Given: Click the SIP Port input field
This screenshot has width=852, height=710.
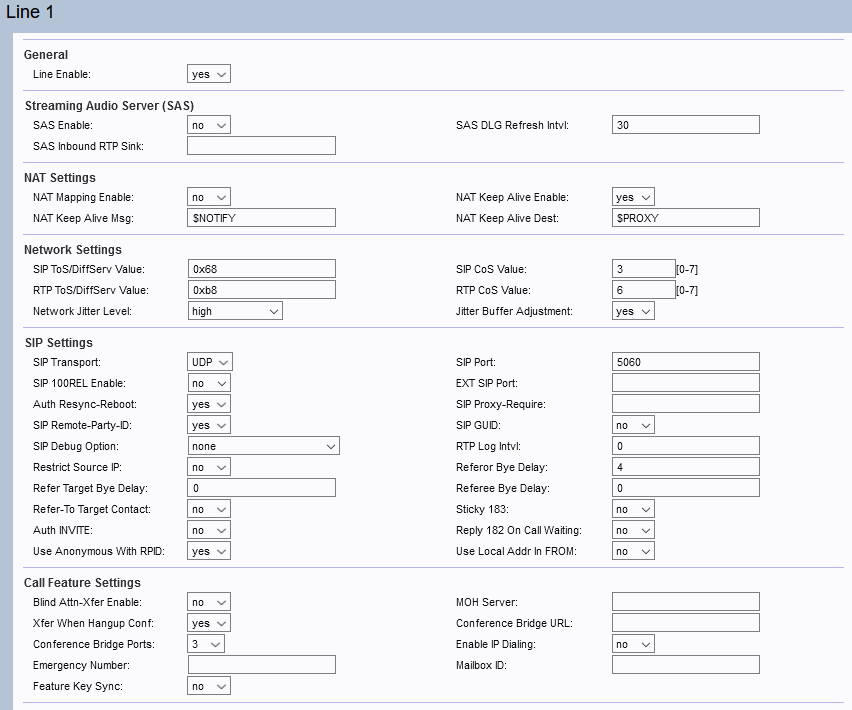Looking at the screenshot, I should tap(685, 362).
